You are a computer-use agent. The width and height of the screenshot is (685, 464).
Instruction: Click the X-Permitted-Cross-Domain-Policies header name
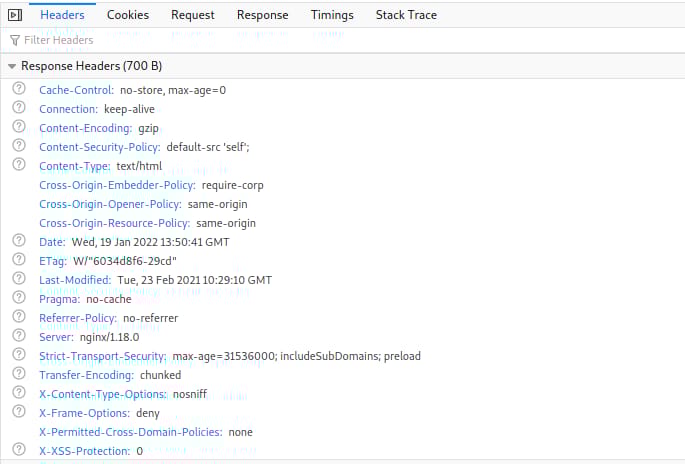coord(131,432)
